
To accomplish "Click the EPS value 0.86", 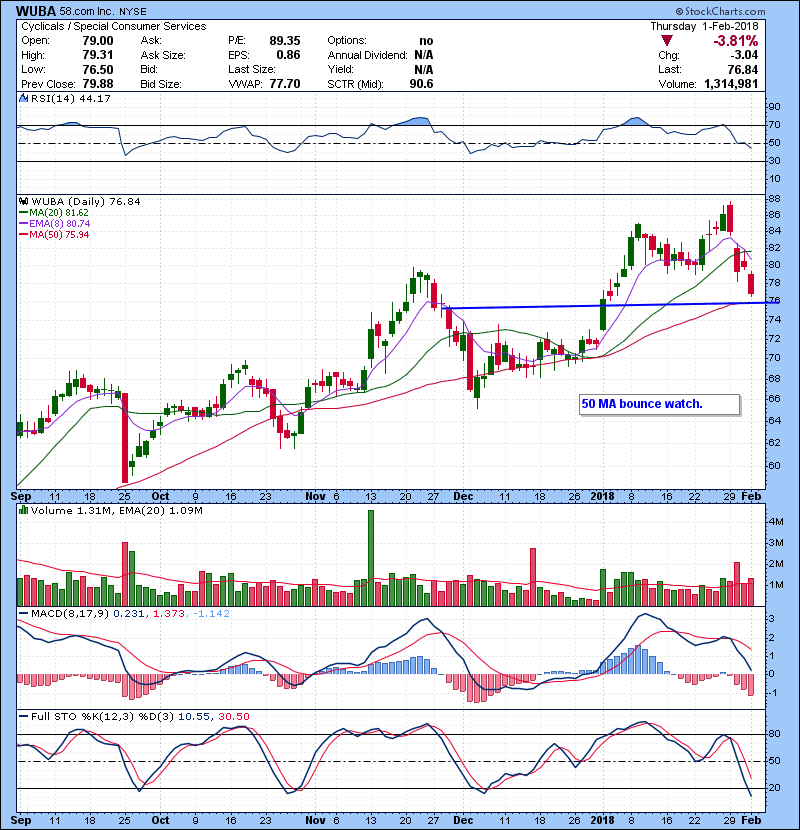I will tap(289, 55).
